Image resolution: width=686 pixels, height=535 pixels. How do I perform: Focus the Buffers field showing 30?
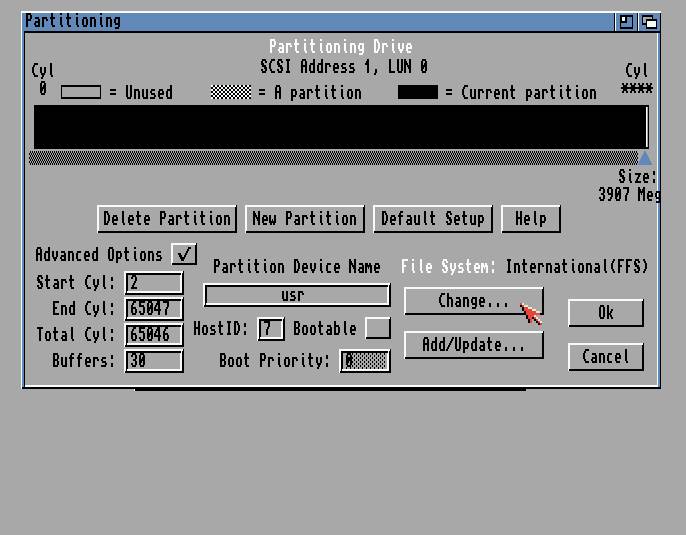154,360
